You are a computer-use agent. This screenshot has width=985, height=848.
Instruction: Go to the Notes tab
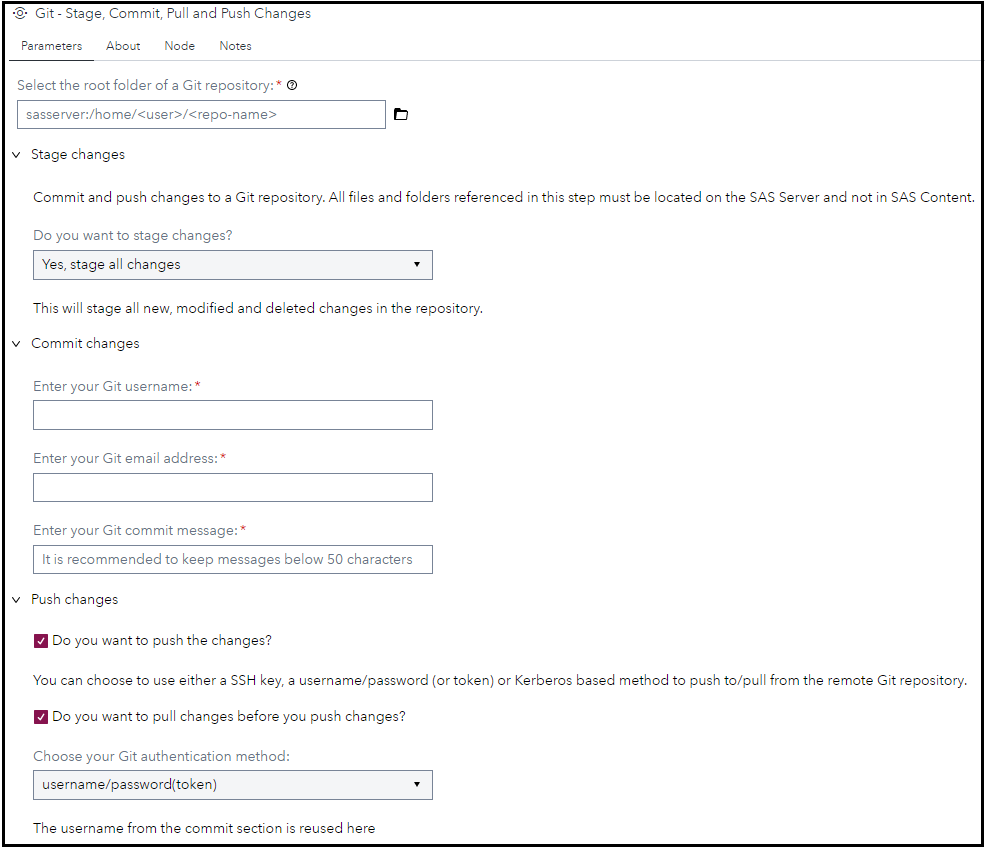tap(236, 46)
